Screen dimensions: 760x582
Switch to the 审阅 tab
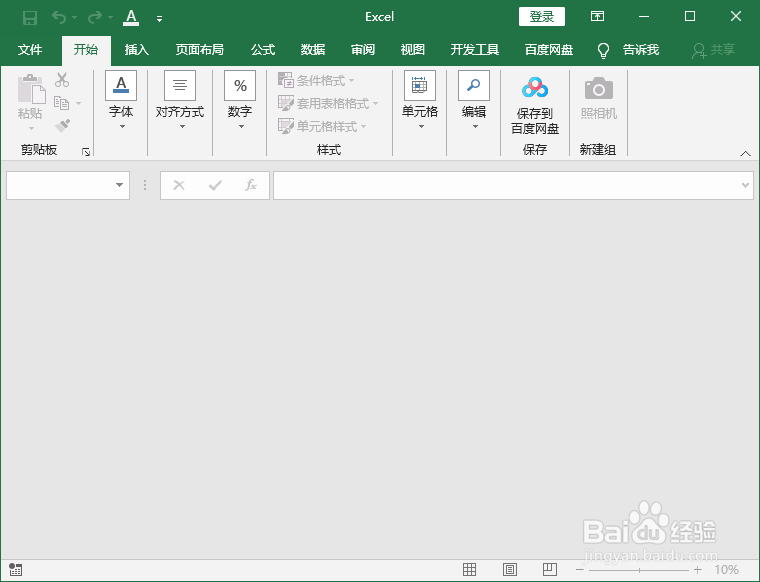click(x=363, y=49)
